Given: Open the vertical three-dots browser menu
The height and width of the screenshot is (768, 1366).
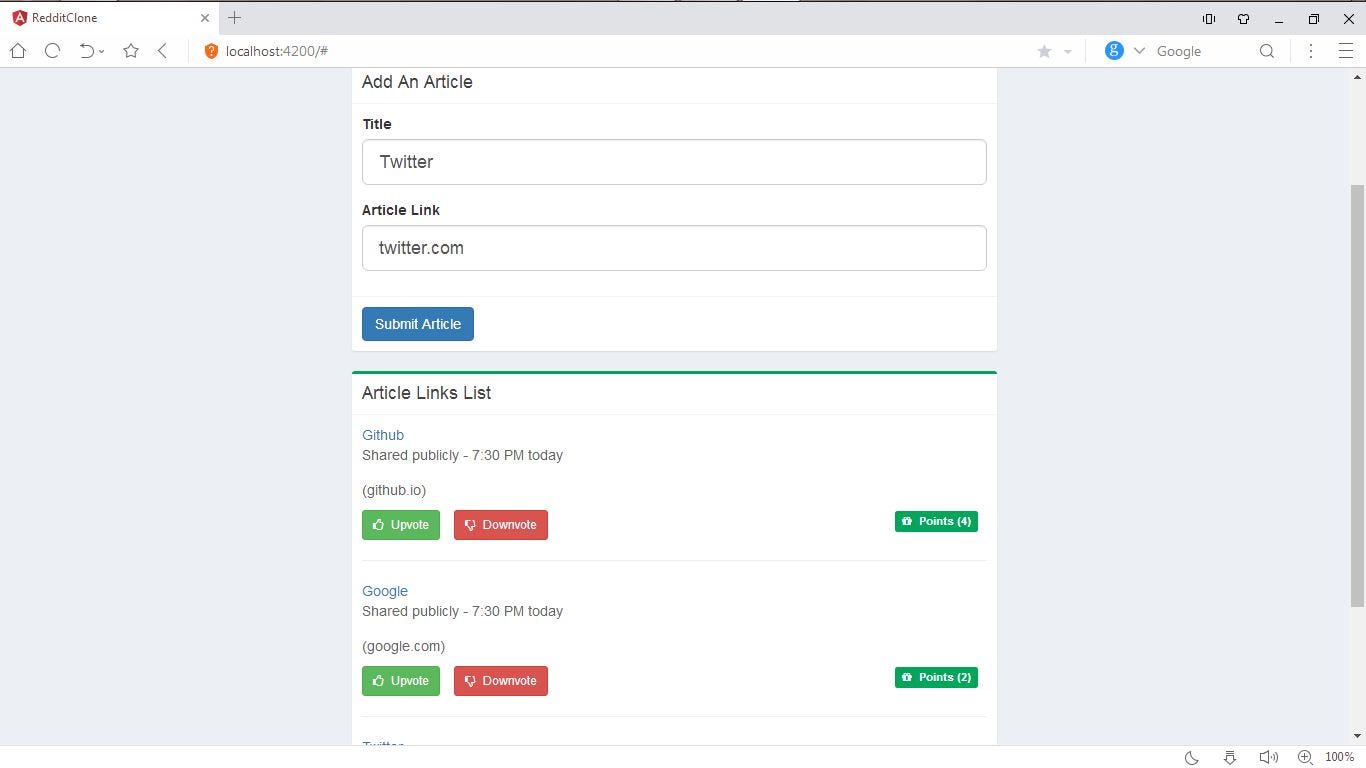Looking at the screenshot, I should (1311, 51).
